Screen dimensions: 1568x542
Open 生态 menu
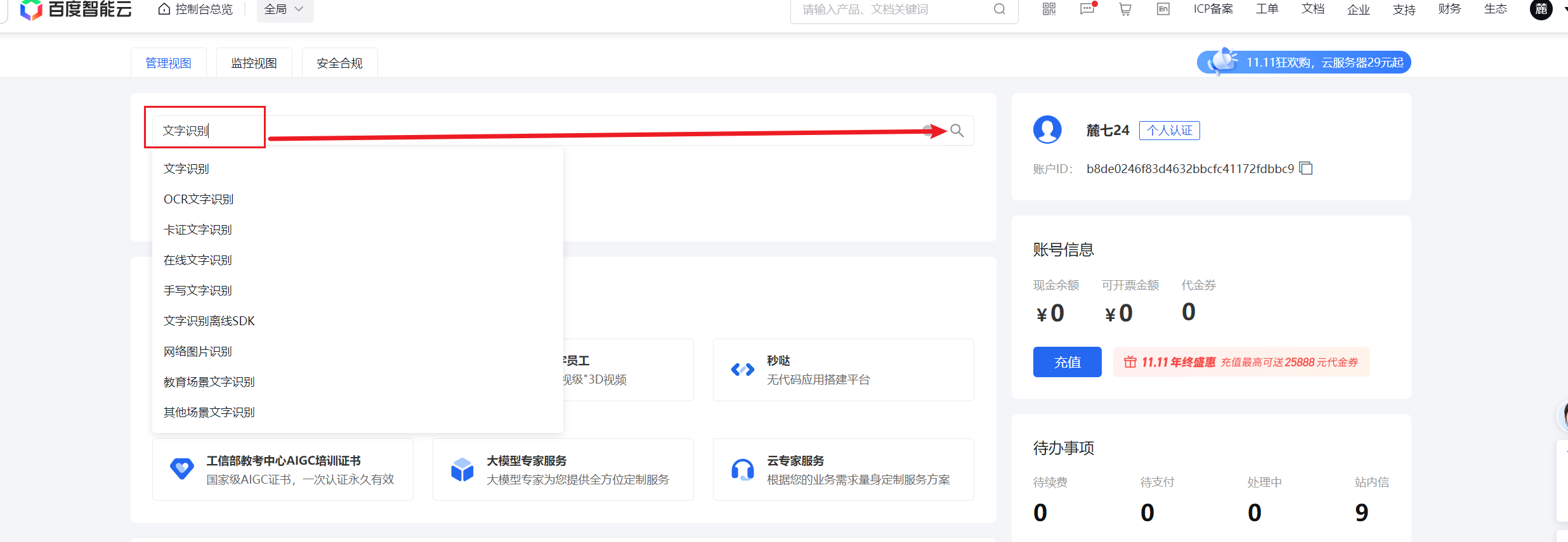[1496, 9]
